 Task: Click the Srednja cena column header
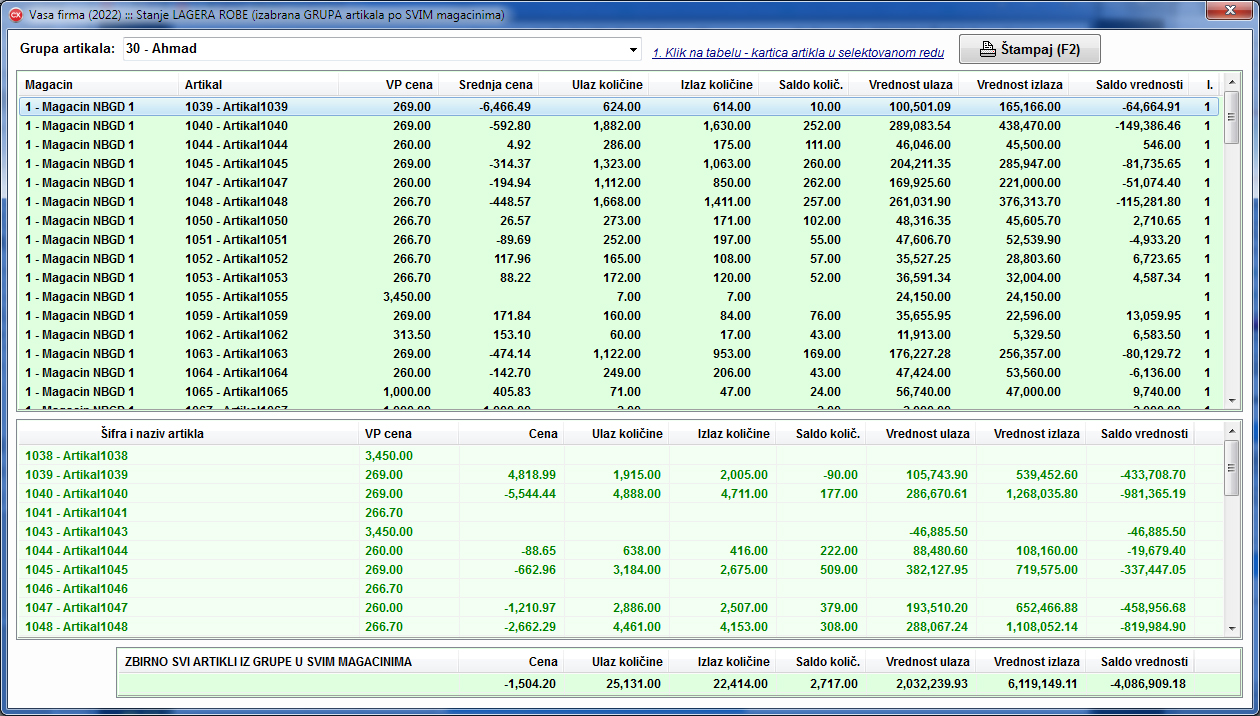tap(488, 85)
